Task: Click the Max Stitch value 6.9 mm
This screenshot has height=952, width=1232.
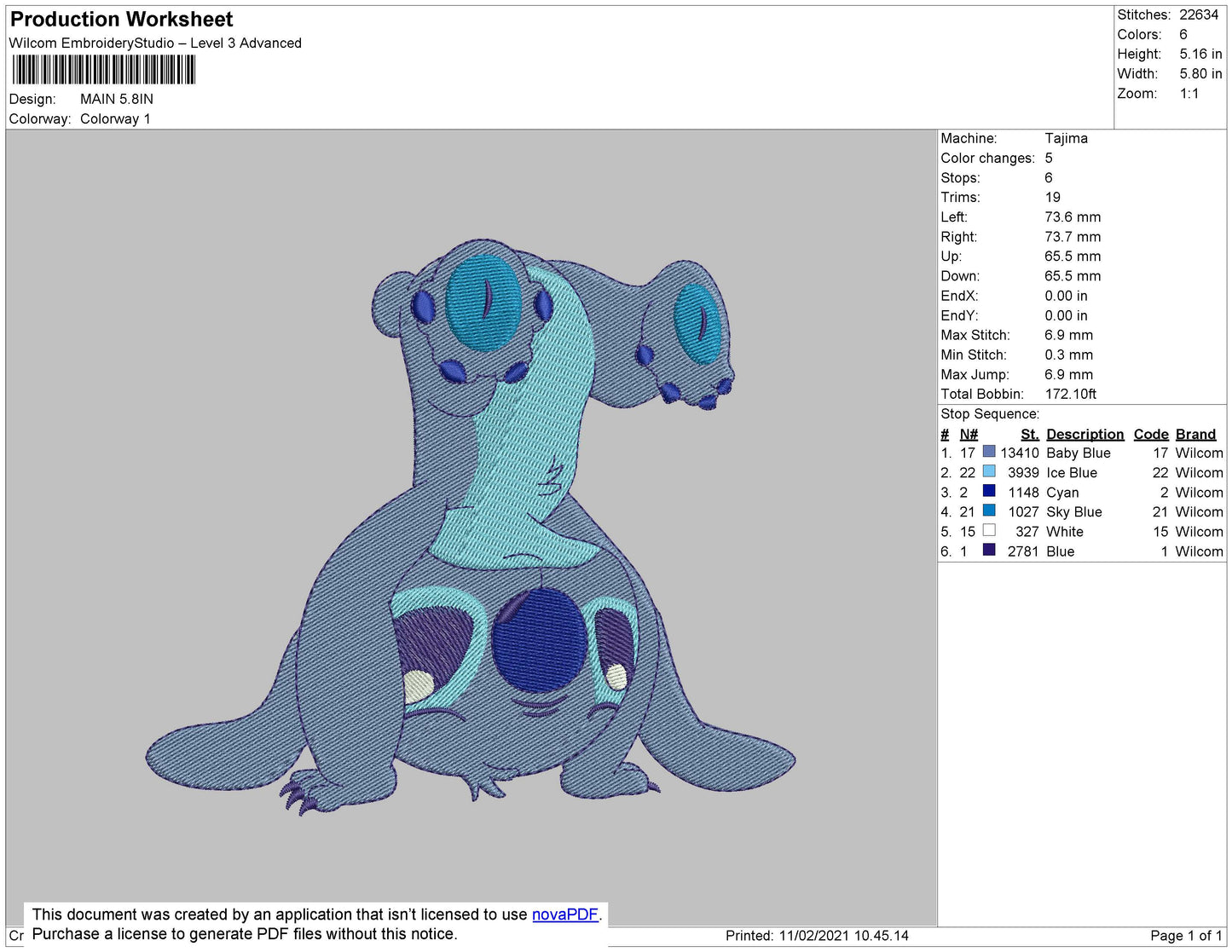Action: (1068, 335)
